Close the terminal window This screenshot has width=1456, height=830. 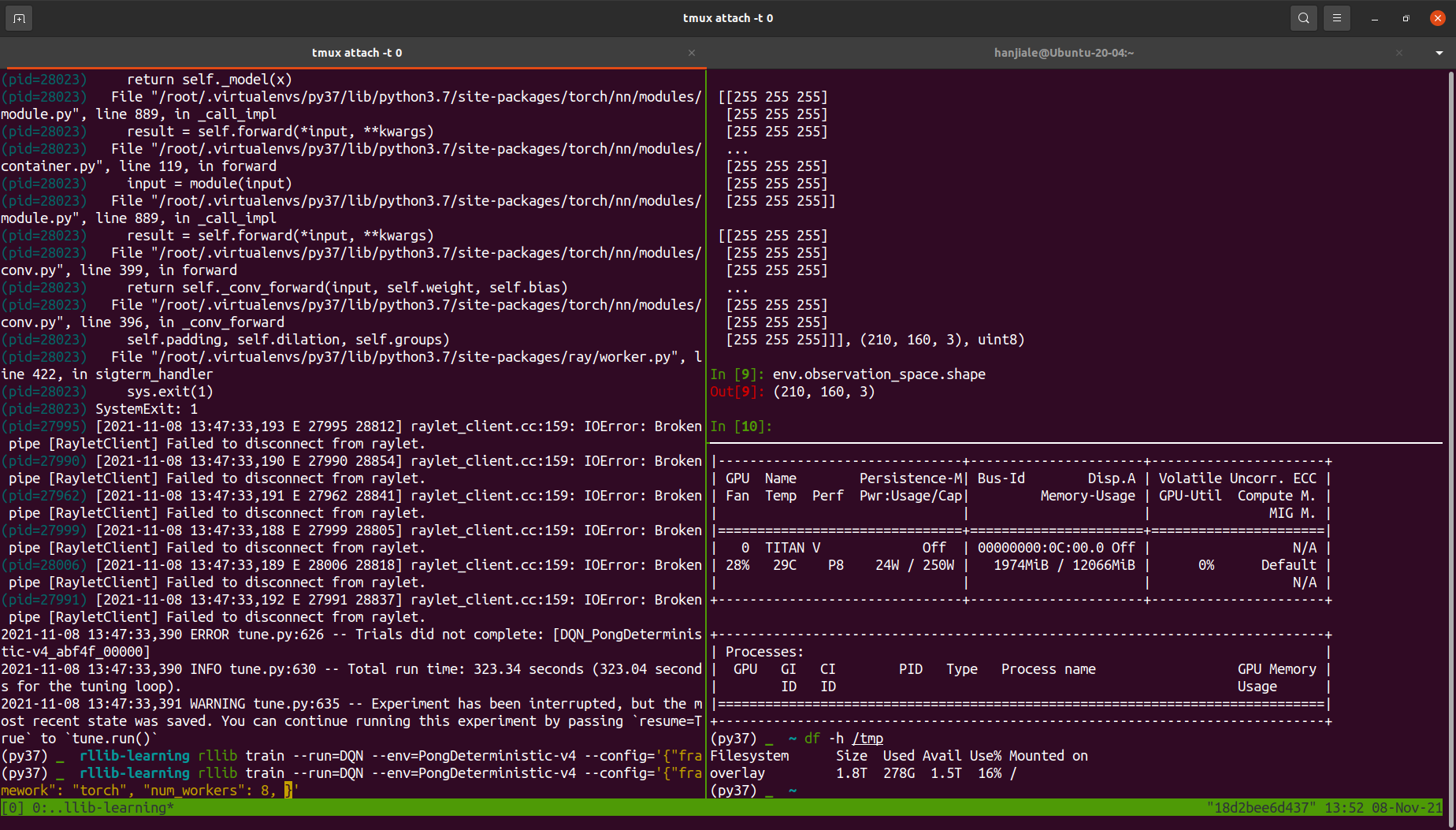(1437, 18)
